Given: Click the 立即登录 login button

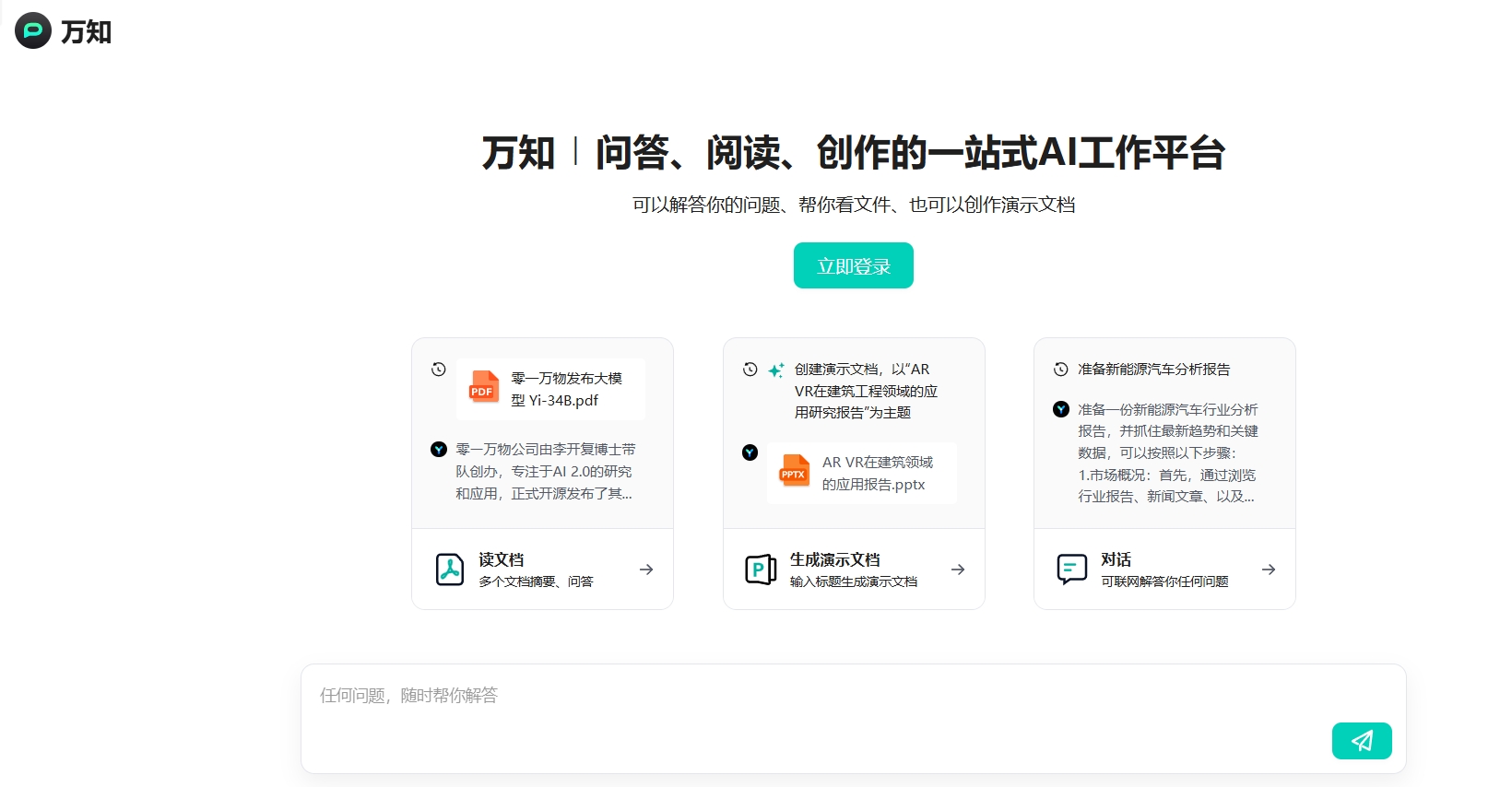Looking at the screenshot, I should [854, 265].
